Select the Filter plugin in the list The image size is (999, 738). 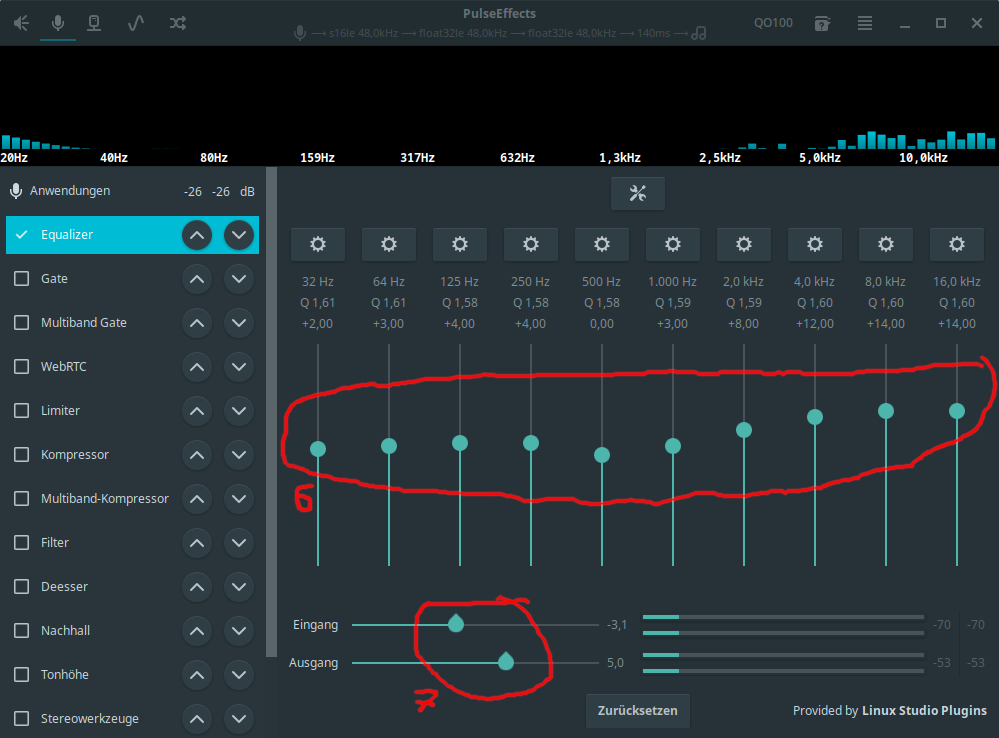[x=54, y=543]
